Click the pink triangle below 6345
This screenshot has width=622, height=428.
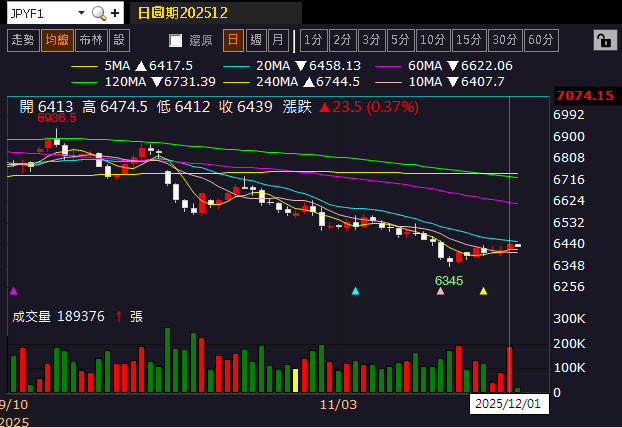click(x=440, y=292)
